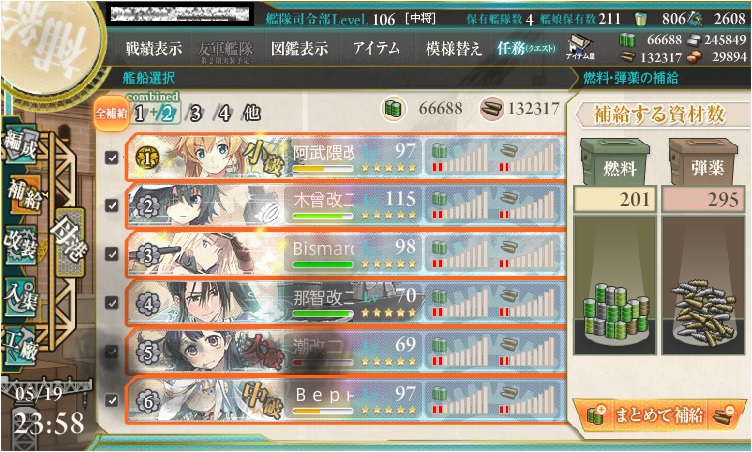Click the 弾薬 ammo crate icon
The width and height of the screenshot is (752, 452).
pos(705,162)
